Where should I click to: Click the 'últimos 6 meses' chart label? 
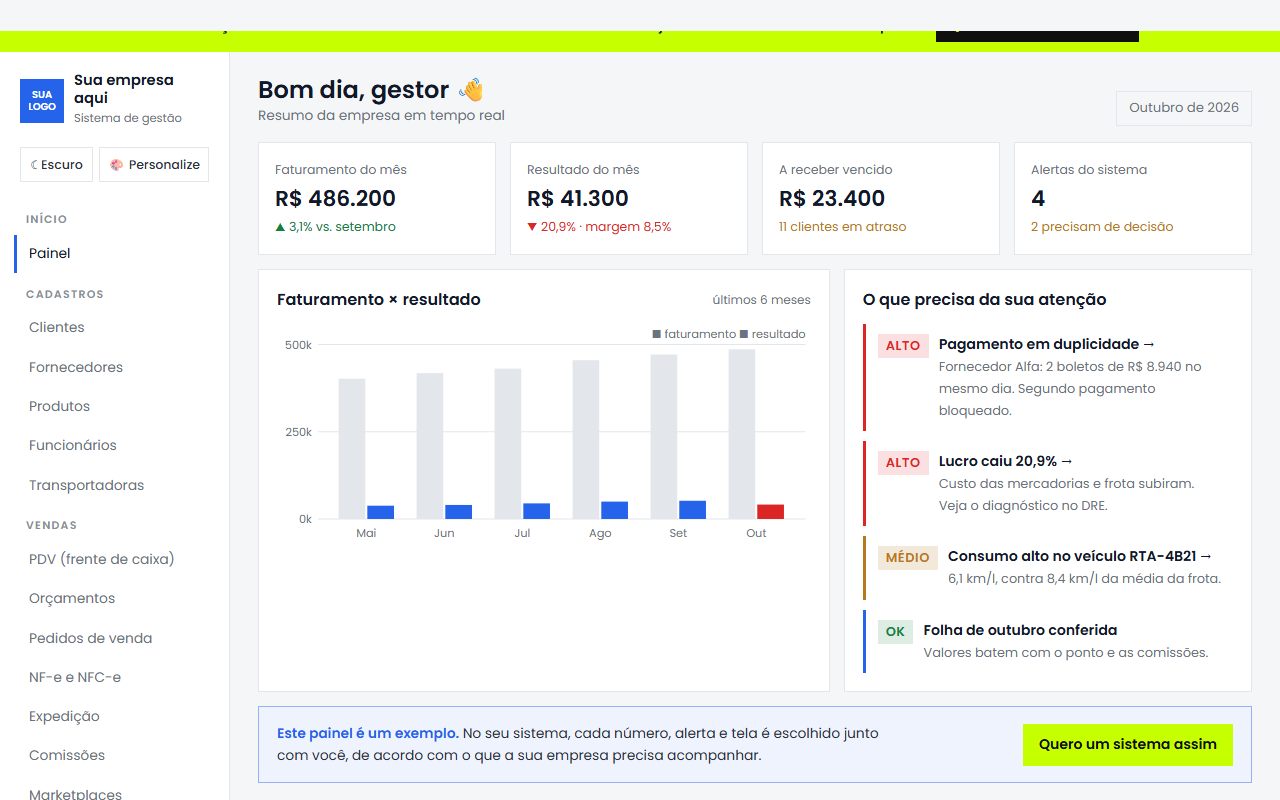coord(762,300)
